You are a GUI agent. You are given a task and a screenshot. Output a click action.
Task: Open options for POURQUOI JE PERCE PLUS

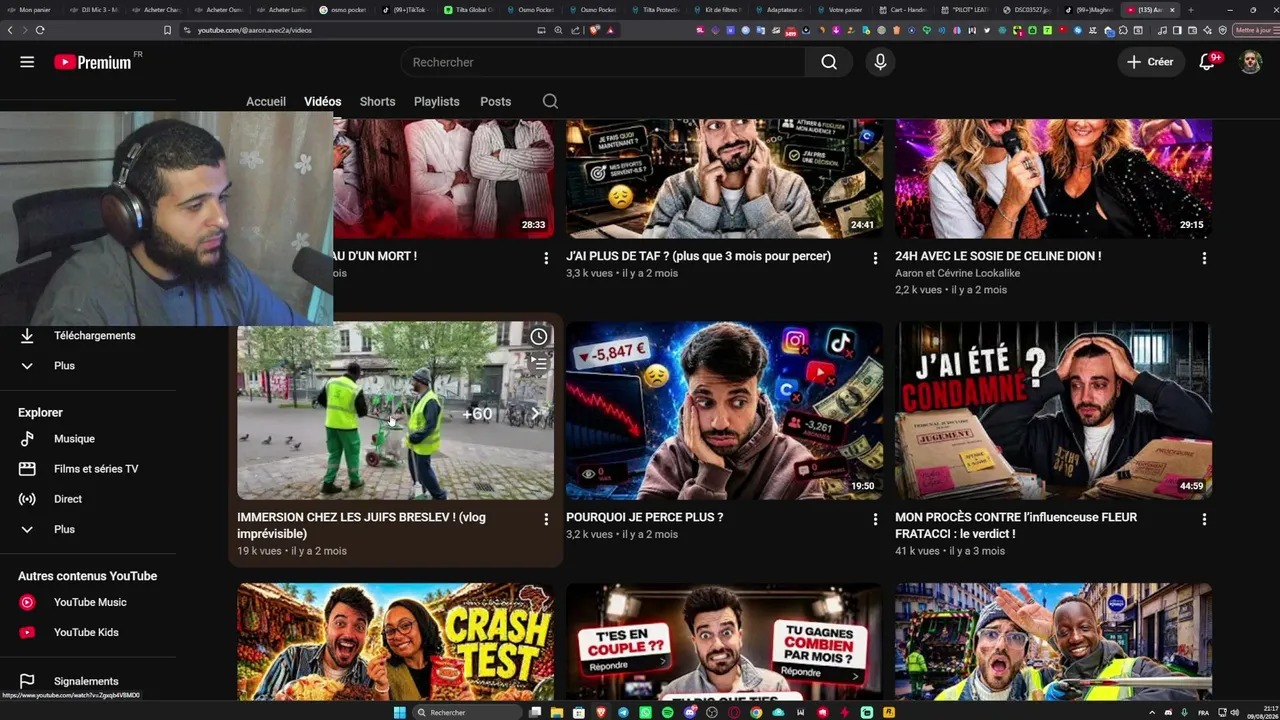pyautogui.click(x=875, y=519)
